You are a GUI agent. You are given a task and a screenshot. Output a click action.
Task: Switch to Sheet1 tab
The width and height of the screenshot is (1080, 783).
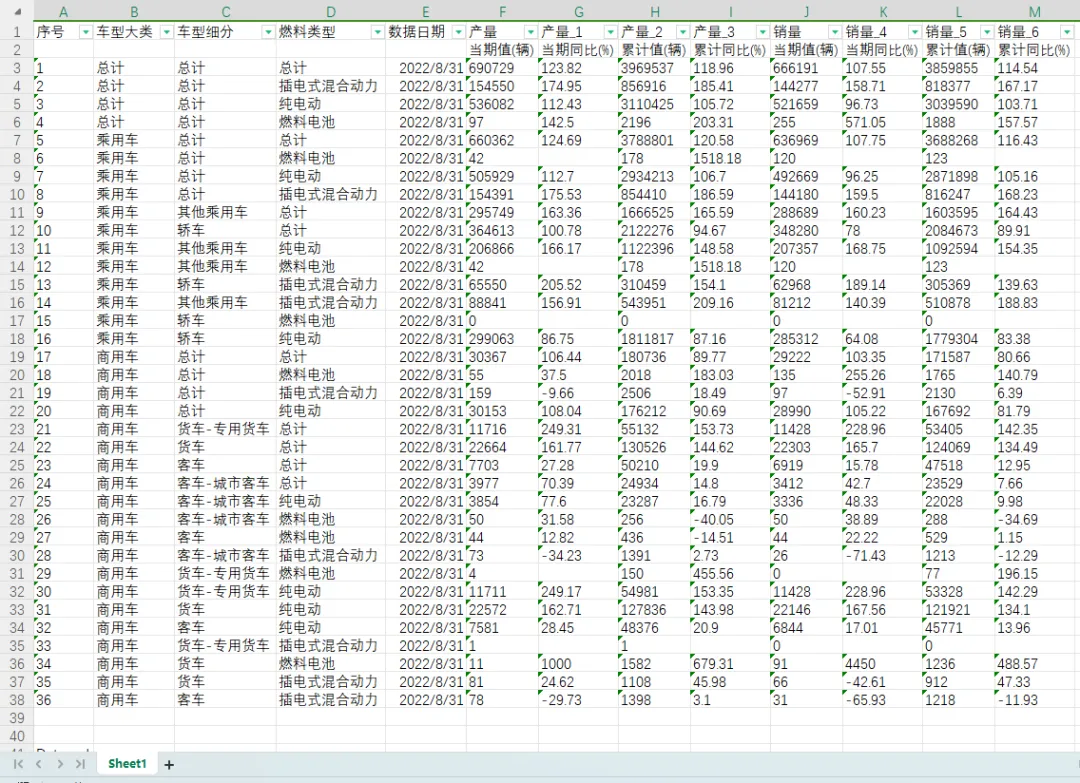127,764
